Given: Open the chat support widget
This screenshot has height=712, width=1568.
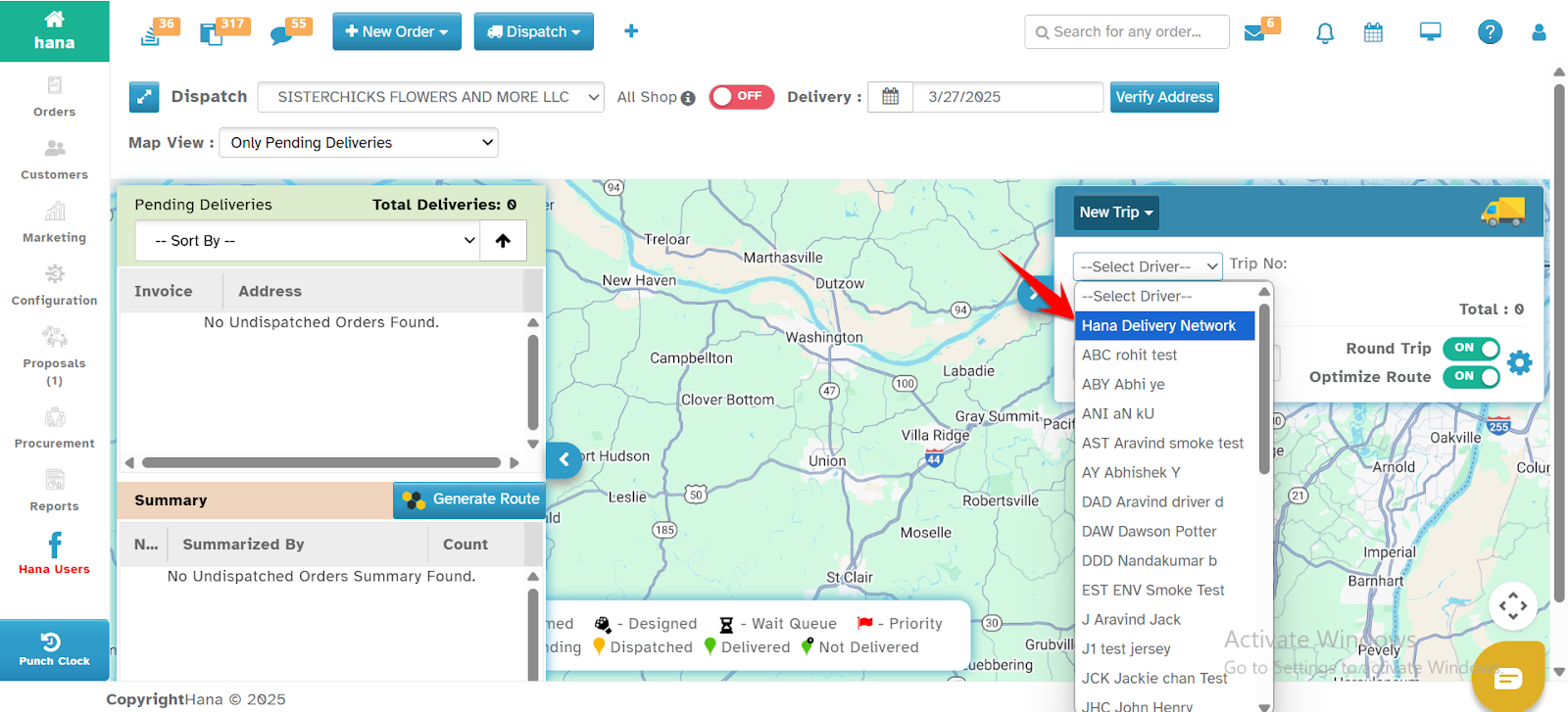Looking at the screenshot, I should coord(1507,676).
